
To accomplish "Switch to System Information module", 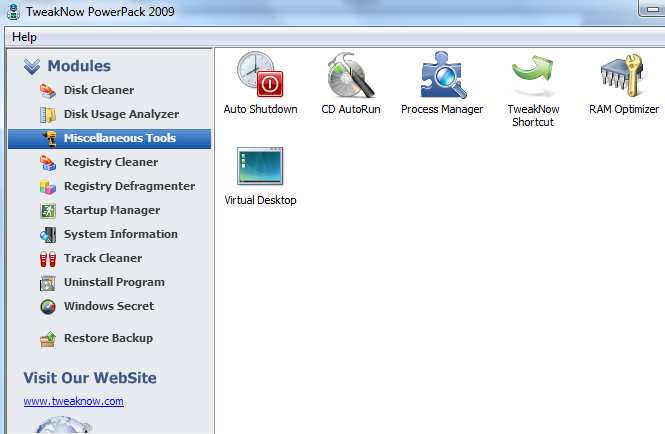I will (x=120, y=234).
